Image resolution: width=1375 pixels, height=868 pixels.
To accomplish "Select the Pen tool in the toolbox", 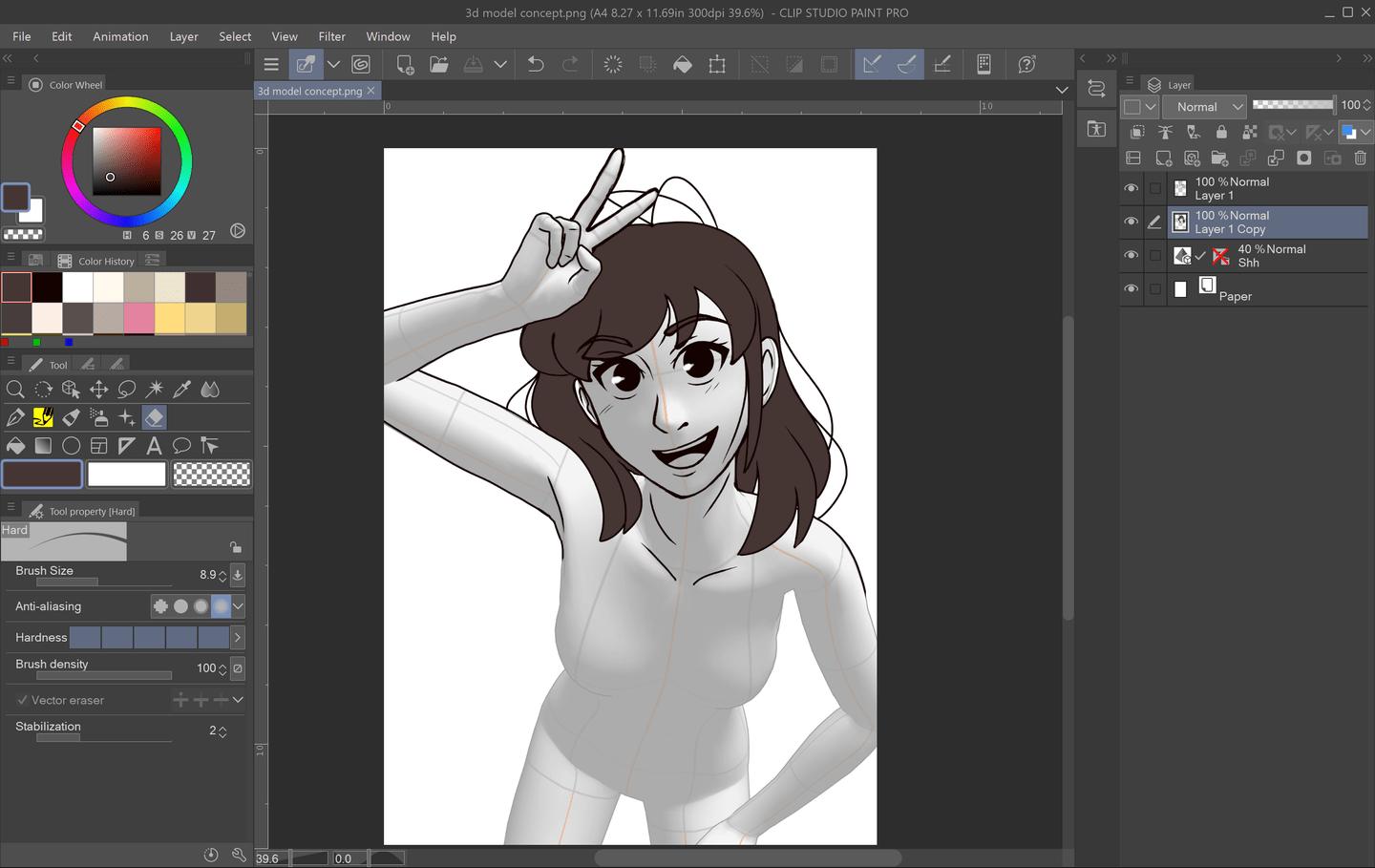I will [x=15, y=417].
